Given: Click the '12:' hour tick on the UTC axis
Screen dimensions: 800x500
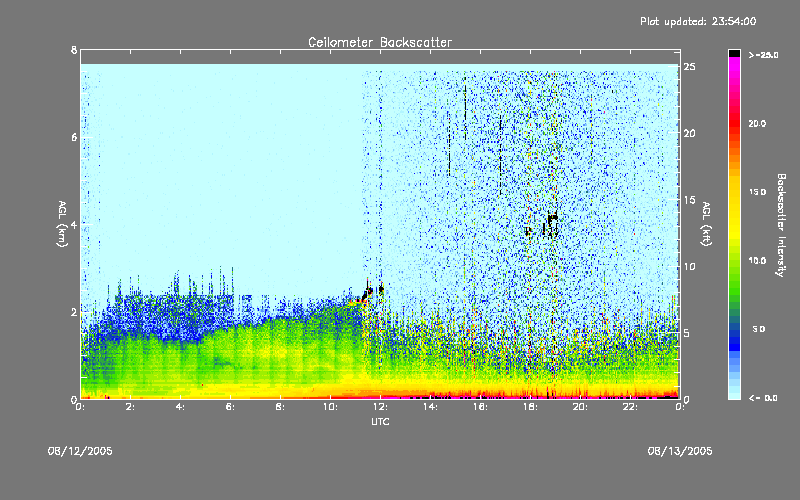Looking at the screenshot, I should coord(381,407).
